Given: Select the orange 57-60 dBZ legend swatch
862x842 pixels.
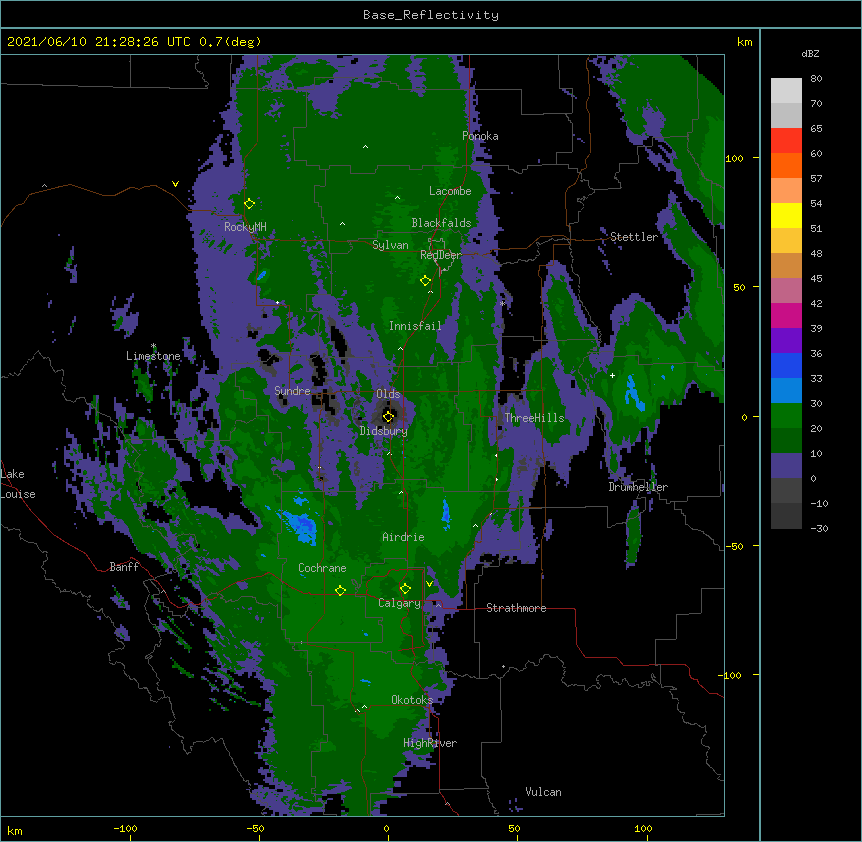Looking at the screenshot, I should (786, 165).
